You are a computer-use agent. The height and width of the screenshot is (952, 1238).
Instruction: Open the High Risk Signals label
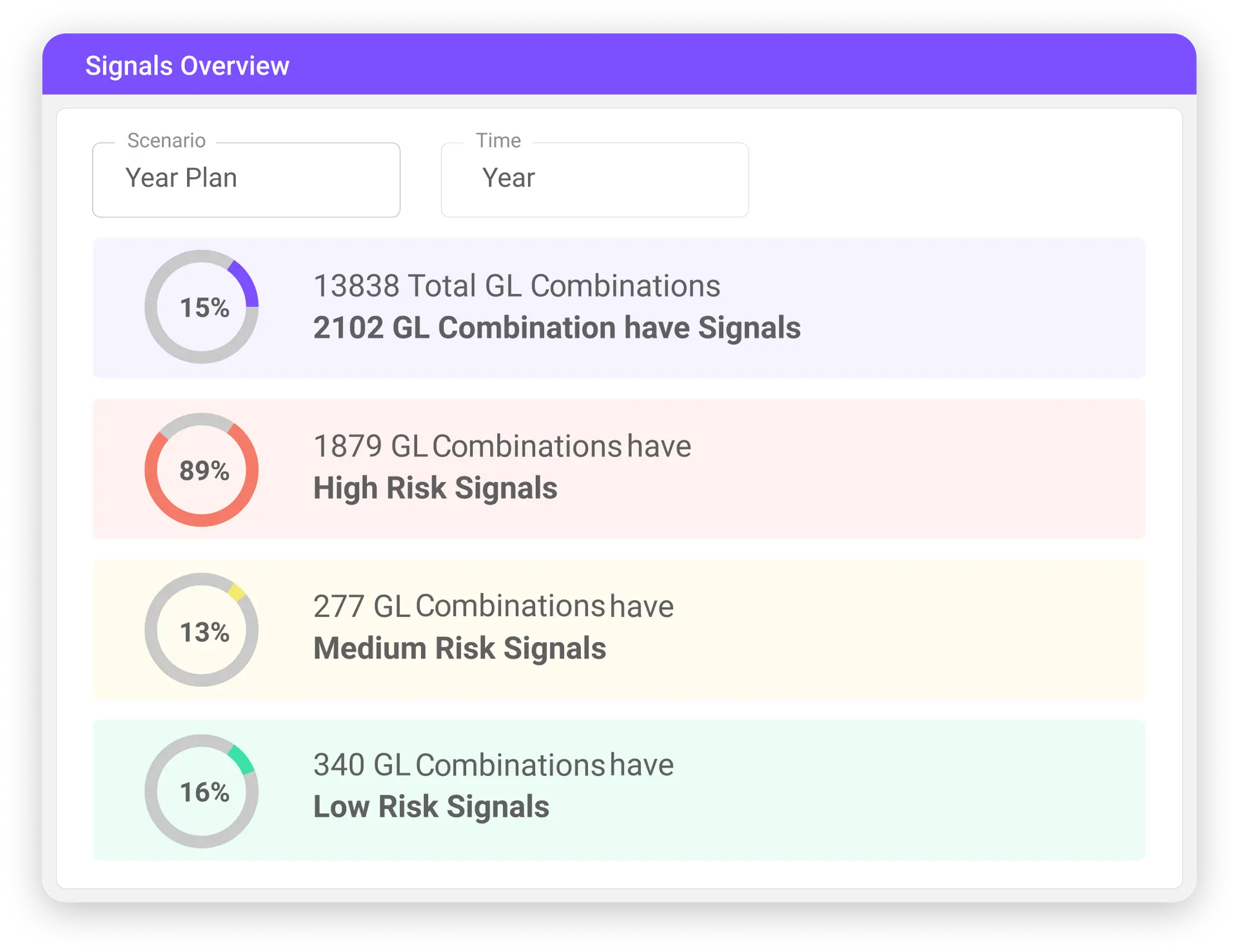click(x=435, y=488)
